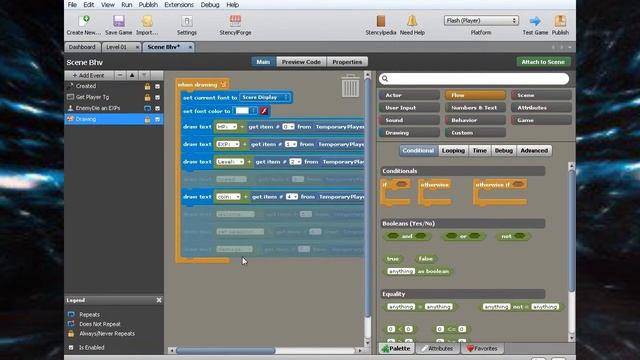Click the palette vertical scrollbar thumb

571,231
